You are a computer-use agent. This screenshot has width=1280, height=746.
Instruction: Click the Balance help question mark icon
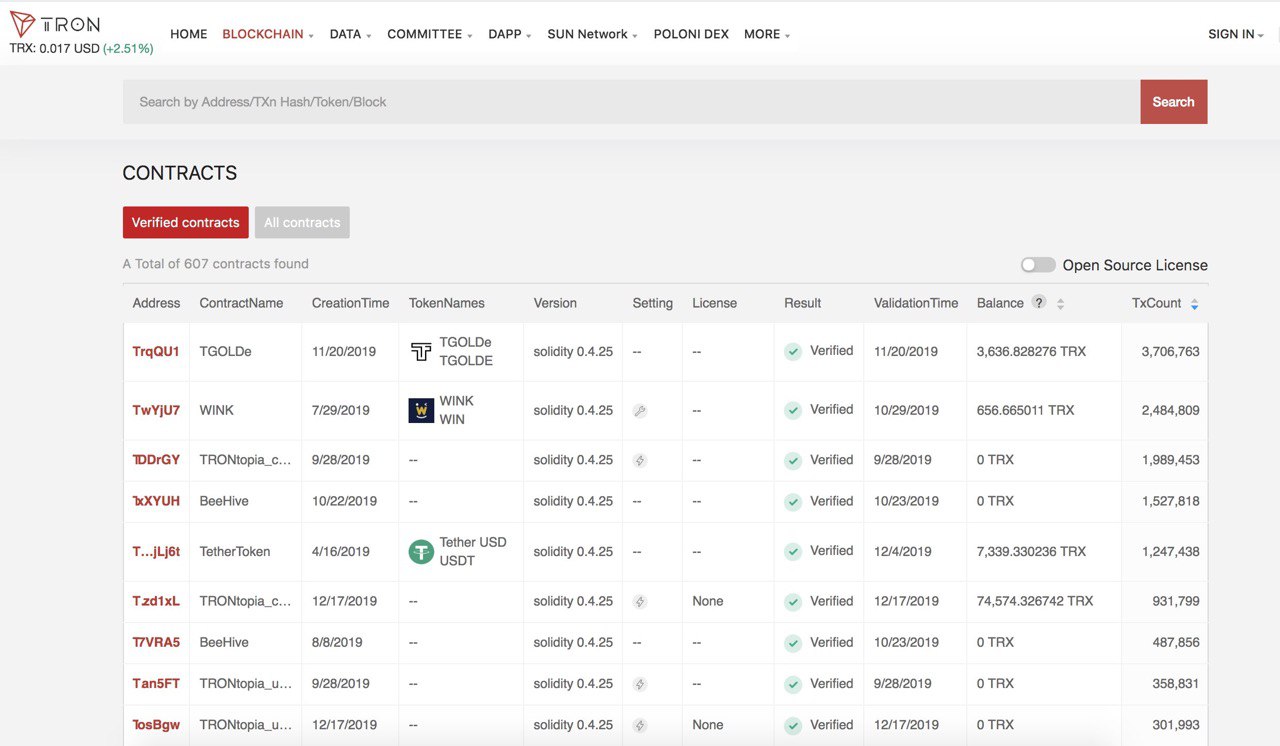[x=1039, y=302]
